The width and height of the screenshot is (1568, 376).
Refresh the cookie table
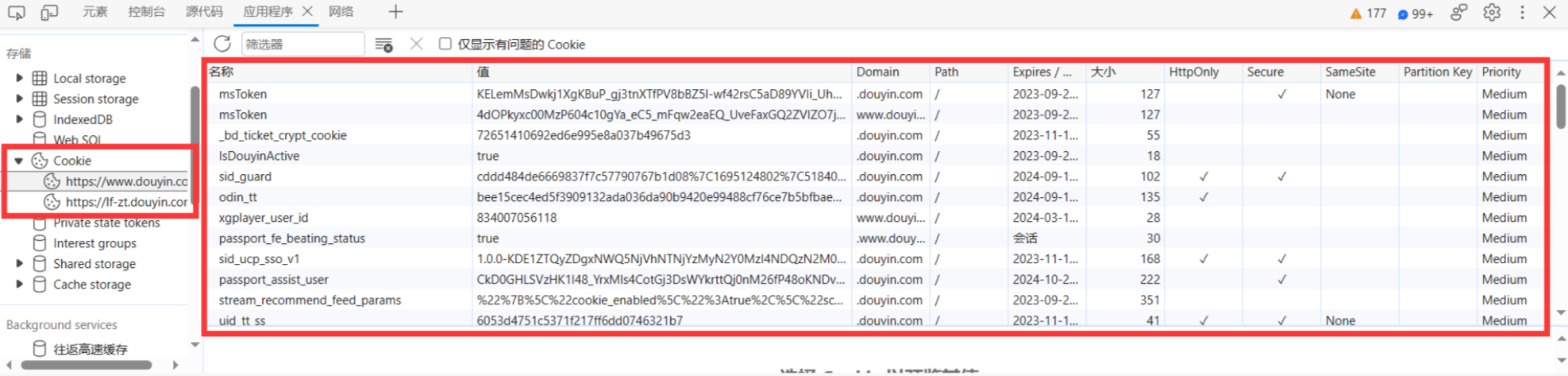tap(222, 44)
